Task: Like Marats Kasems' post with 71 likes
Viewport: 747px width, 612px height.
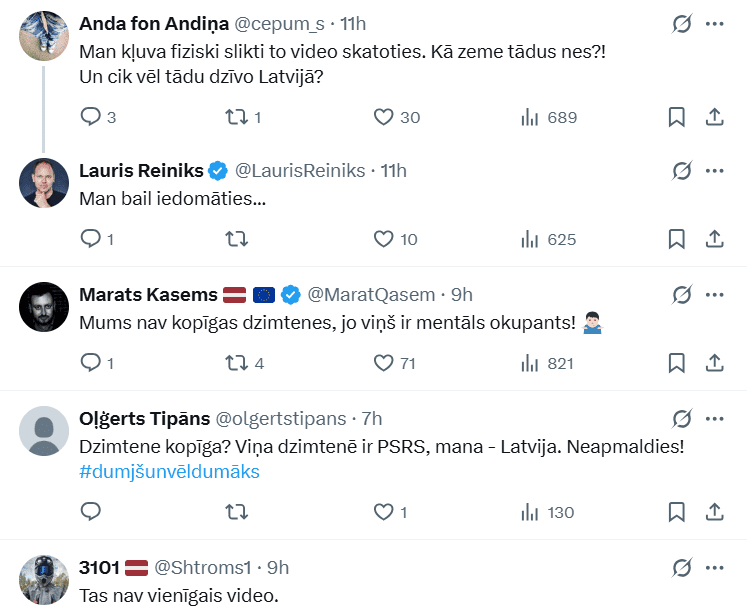Action: pos(383,363)
